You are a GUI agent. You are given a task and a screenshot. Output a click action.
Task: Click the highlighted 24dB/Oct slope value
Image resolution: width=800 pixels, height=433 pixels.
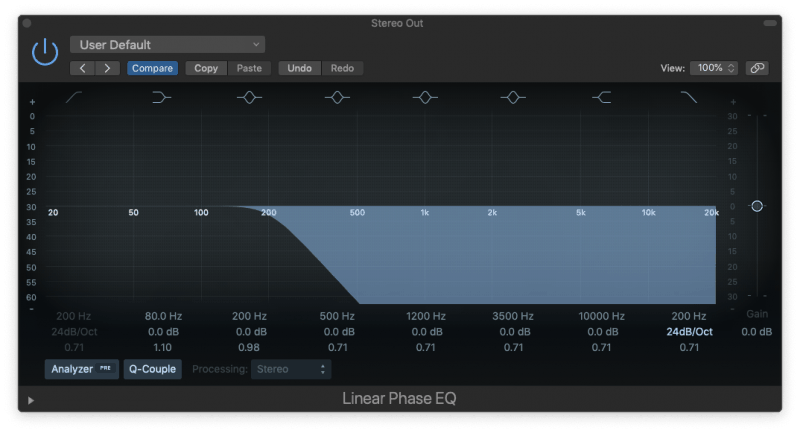[689, 332]
